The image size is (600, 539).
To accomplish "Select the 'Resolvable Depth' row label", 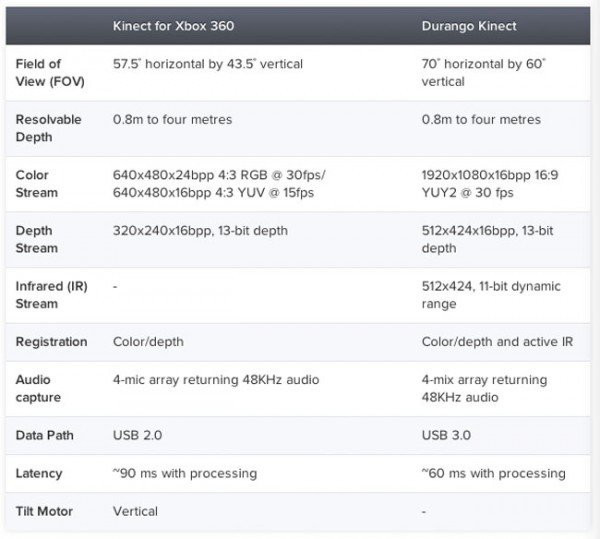I will (x=48, y=128).
